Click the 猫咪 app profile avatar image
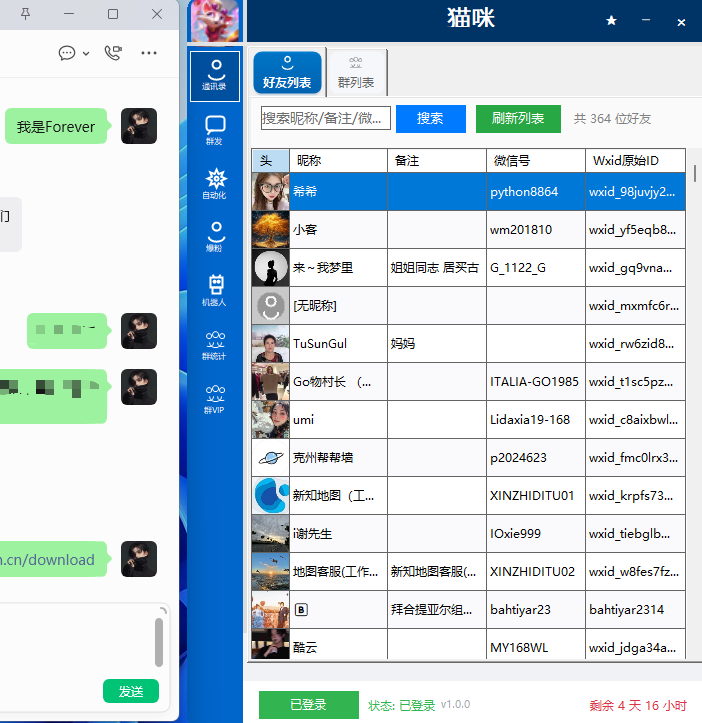Image resolution: width=702 pixels, height=723 pixels. [215, 21]
